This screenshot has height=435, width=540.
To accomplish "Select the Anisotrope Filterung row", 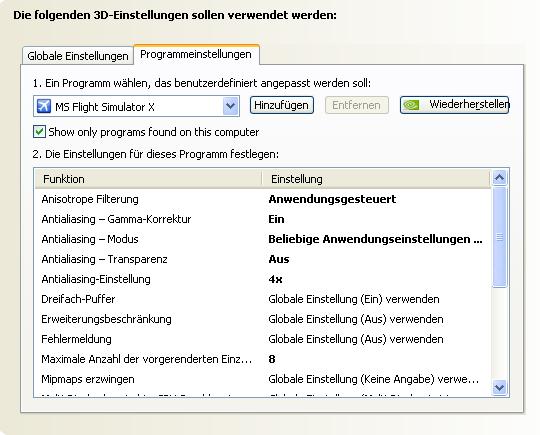I will tap(262, 199).
